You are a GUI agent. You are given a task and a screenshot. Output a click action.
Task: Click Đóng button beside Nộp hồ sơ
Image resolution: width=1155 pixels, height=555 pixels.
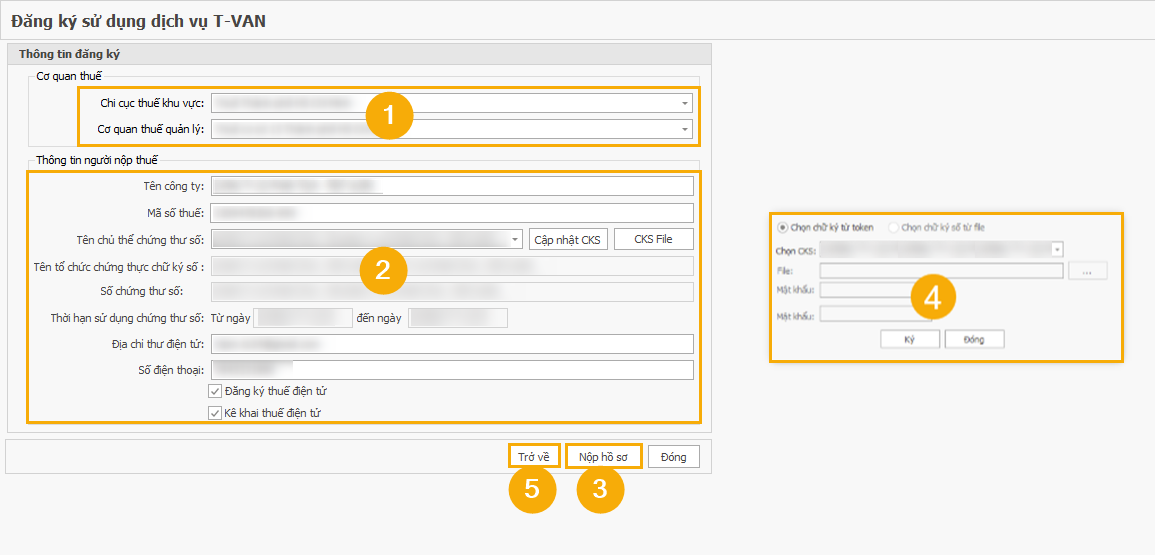pos(674,457)
